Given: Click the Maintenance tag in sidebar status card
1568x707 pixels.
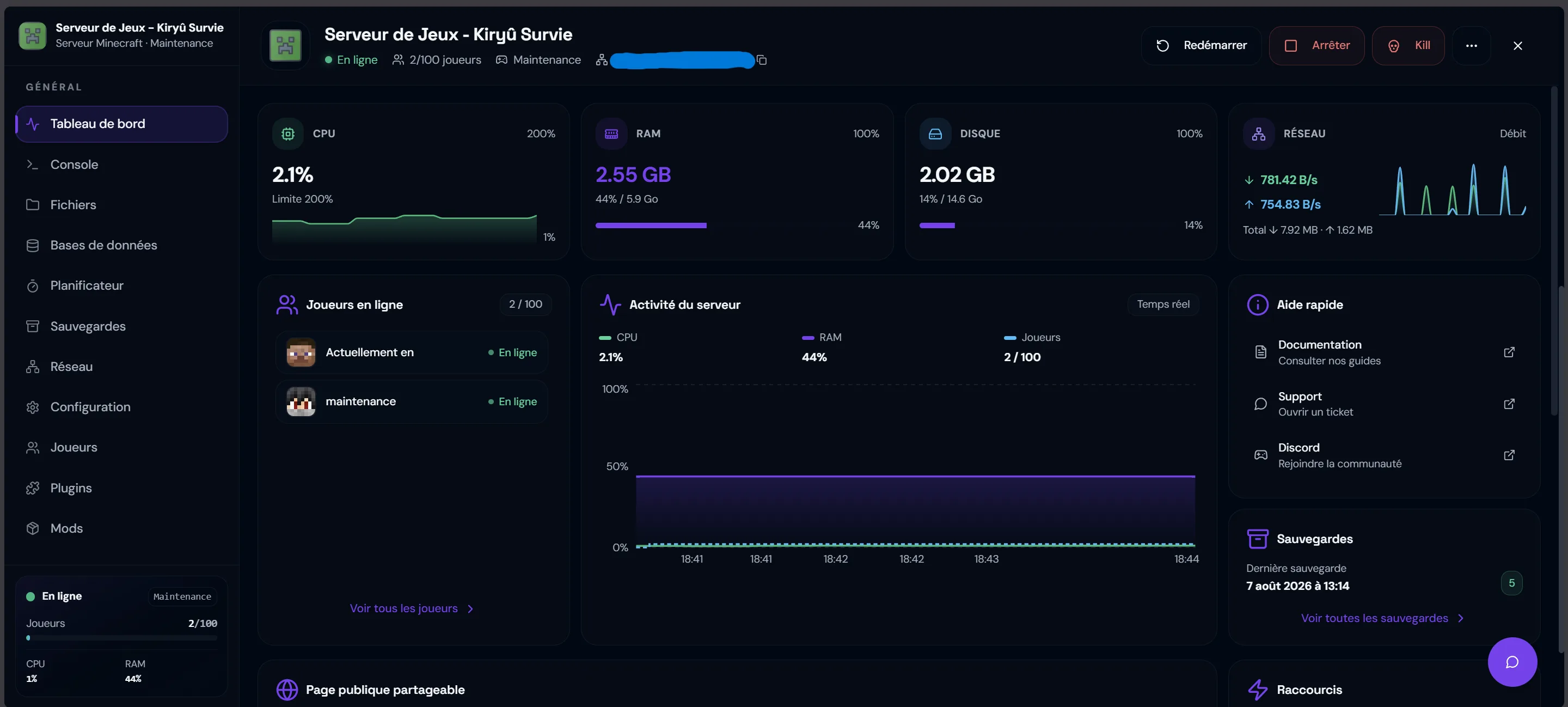Looking at the screenshot, I should [x=182, y=597].
